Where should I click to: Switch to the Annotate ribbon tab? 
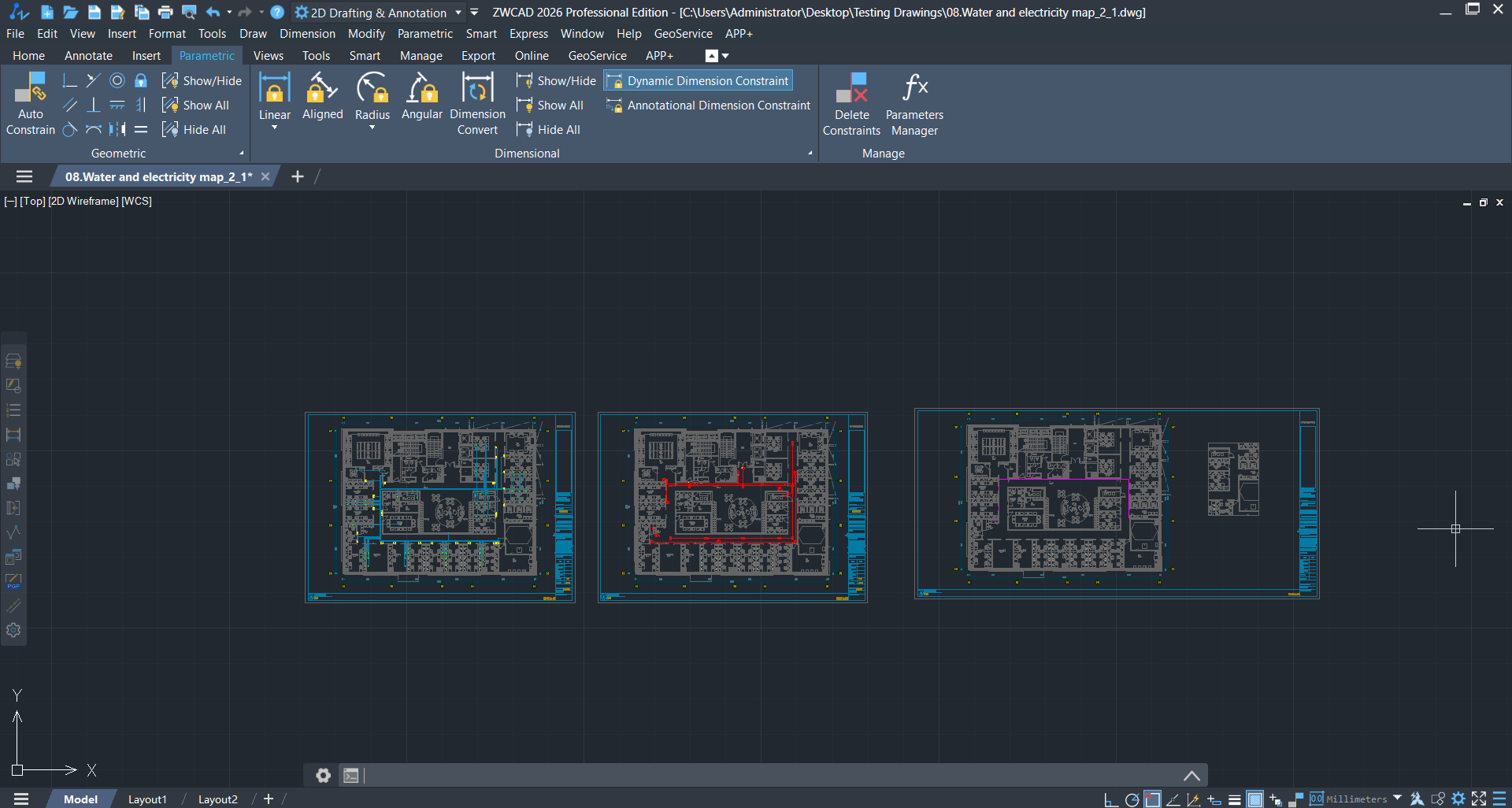pyautogui.click(x=88, y=56)
